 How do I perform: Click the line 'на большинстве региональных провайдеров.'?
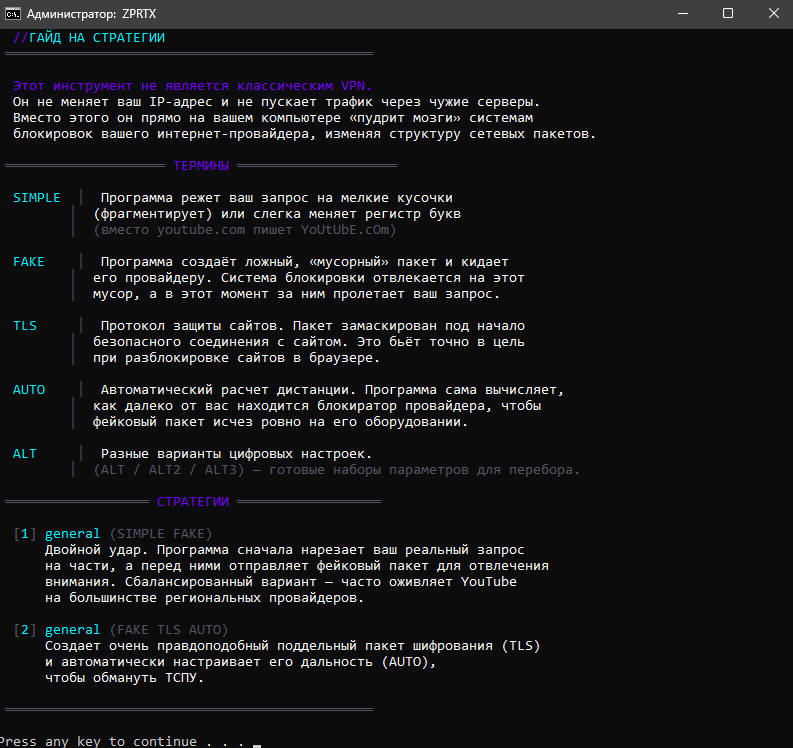click(x=204, y=598)
